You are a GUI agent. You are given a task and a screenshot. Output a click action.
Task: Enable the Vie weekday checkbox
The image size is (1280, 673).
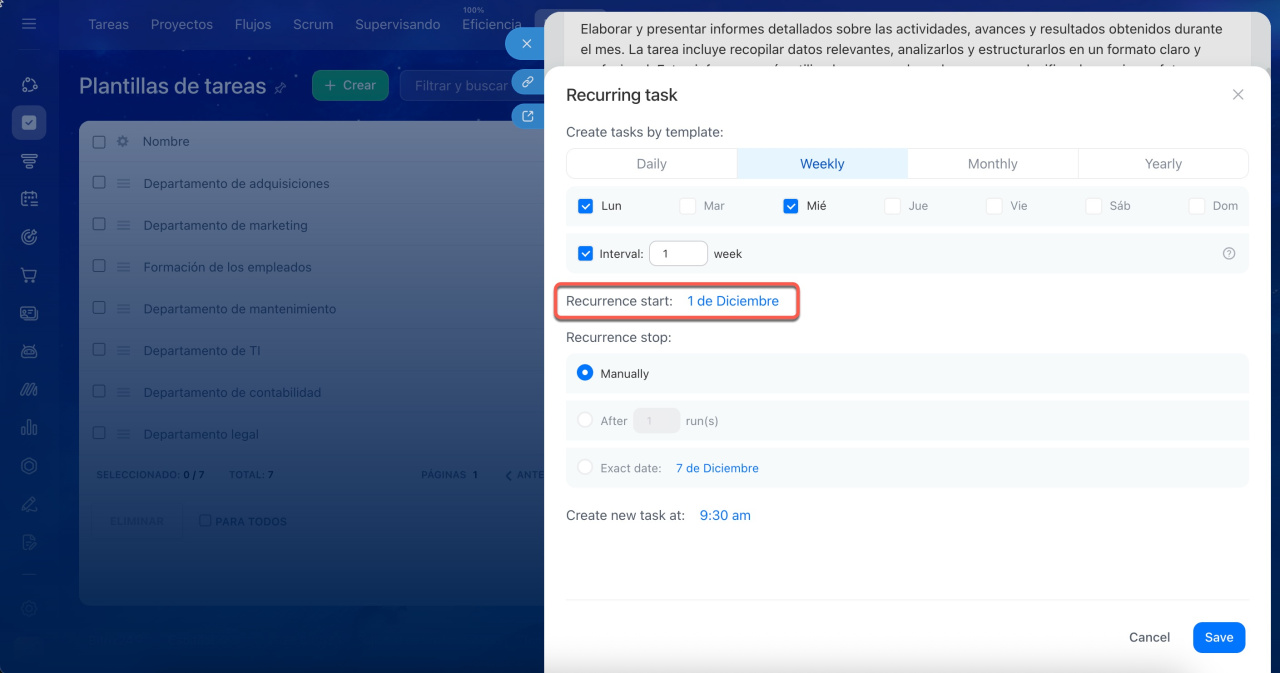[x=993, y=206]
